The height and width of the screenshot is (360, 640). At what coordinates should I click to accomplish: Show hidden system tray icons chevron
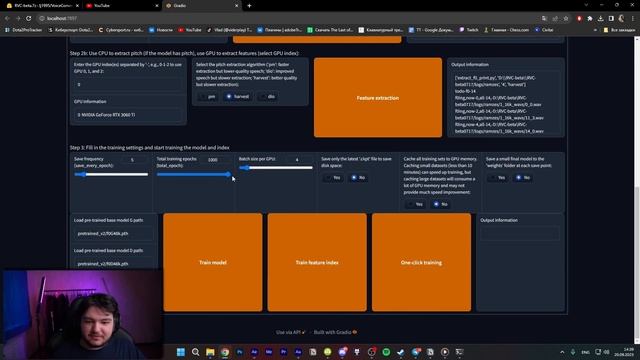coord(562,352)
